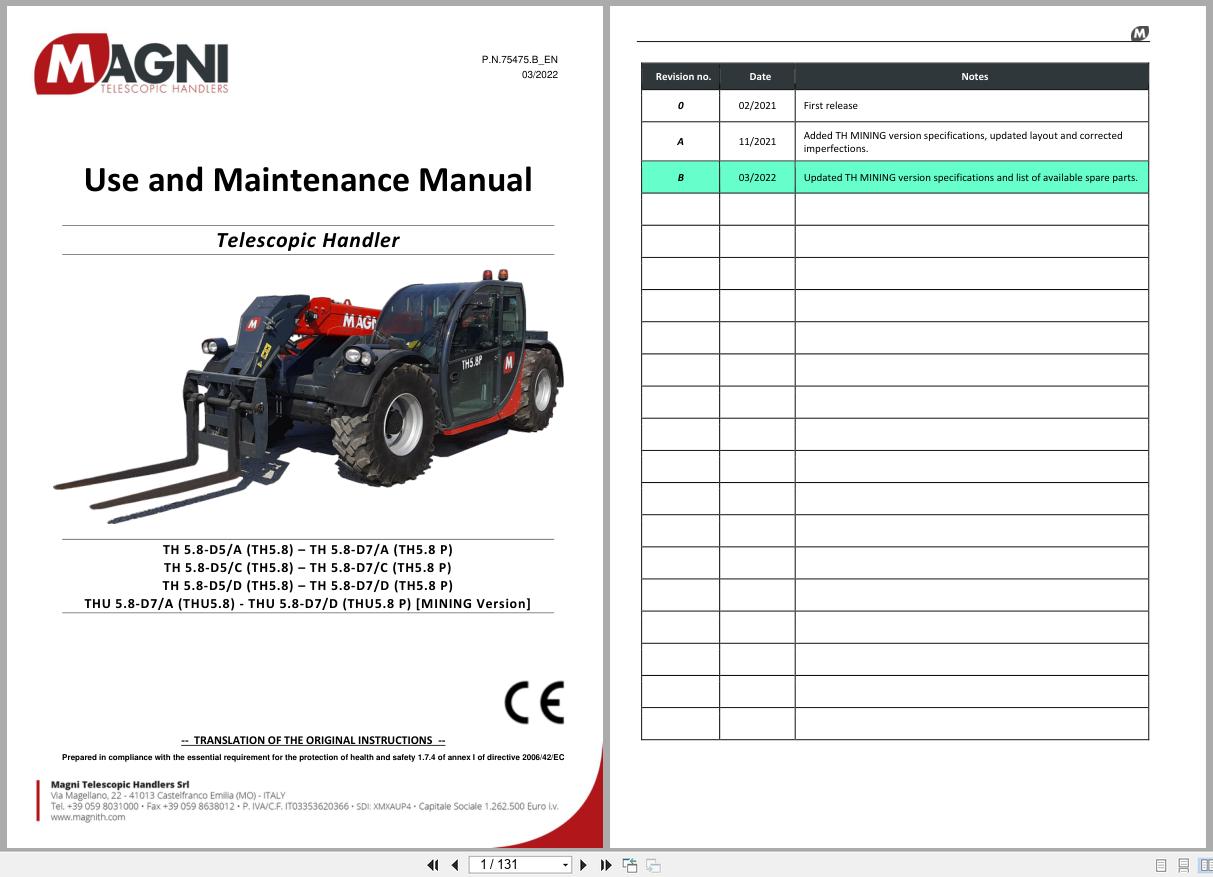This screenshot has height=877, width=1213.
Task: Click the 'Telescopic Handler' subtitle
Action: point(308,240)
